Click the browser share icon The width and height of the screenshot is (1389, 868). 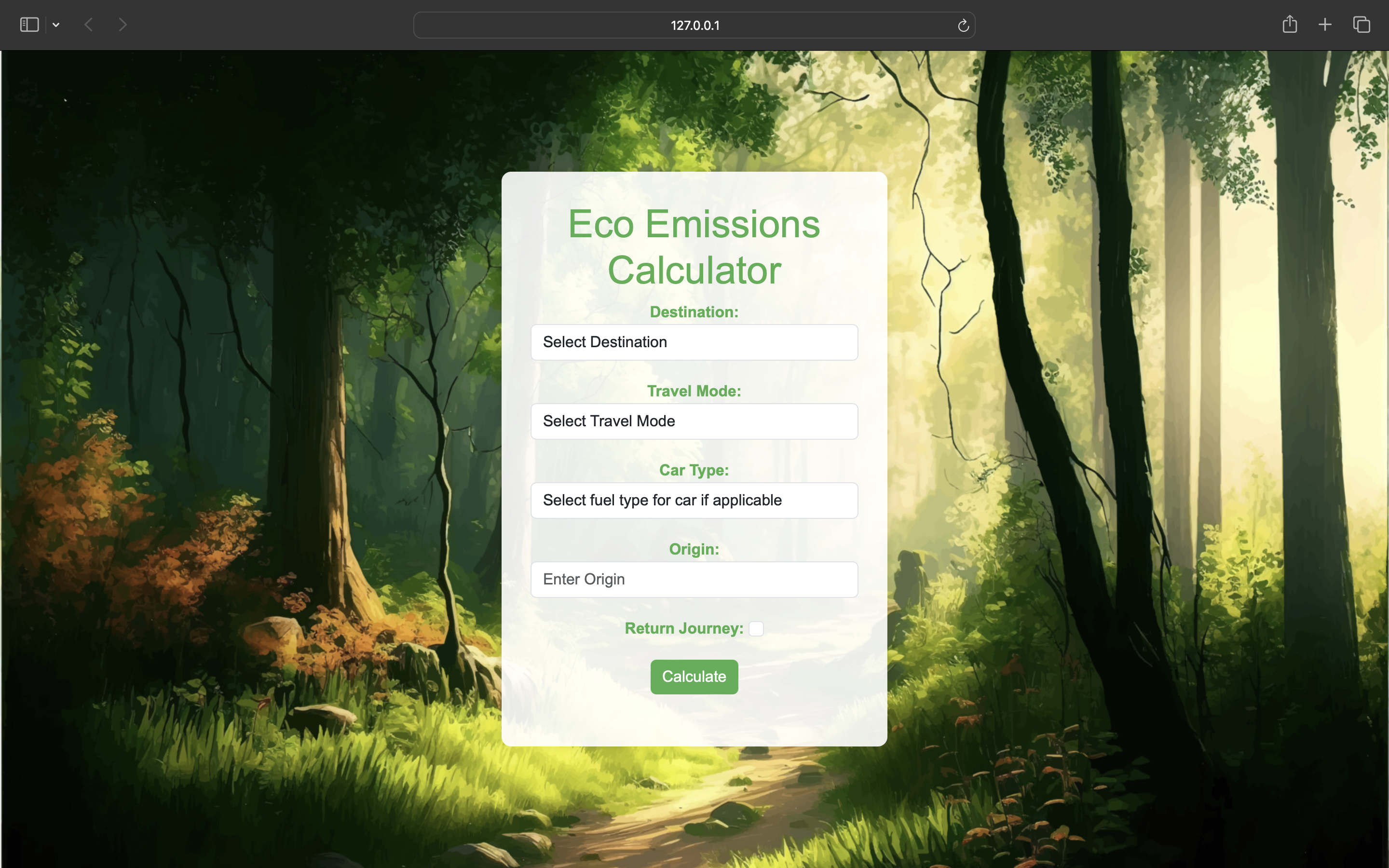(1290, 24)
